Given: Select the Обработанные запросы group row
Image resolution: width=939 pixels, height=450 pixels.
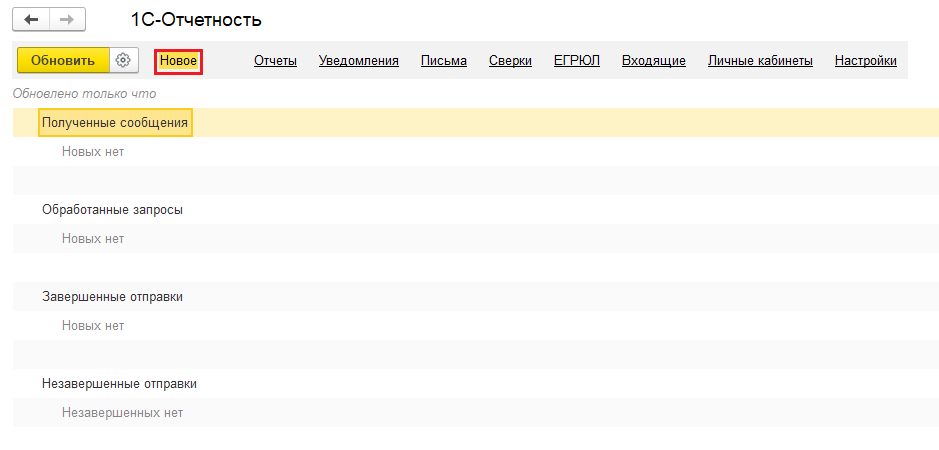Looking at the screenshot, I should coord(112,210).
